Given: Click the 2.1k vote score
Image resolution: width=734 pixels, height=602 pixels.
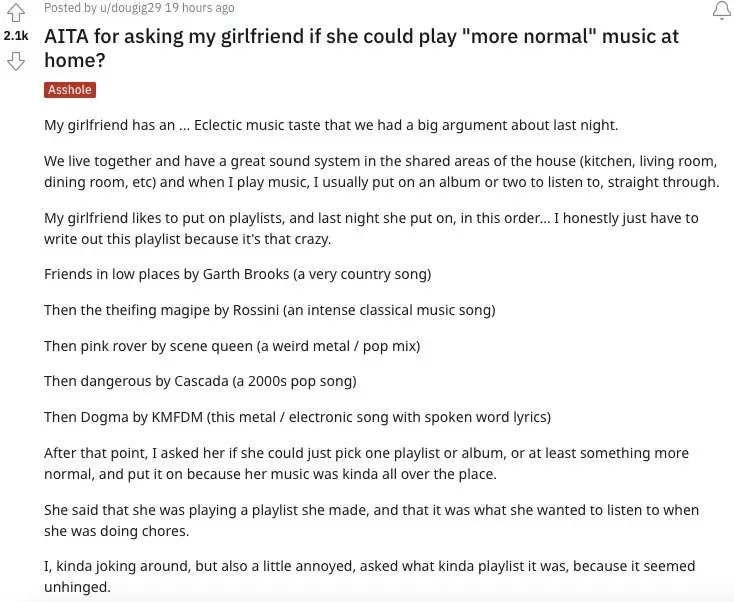Looking at the screenshot, I should coord(16,36).
